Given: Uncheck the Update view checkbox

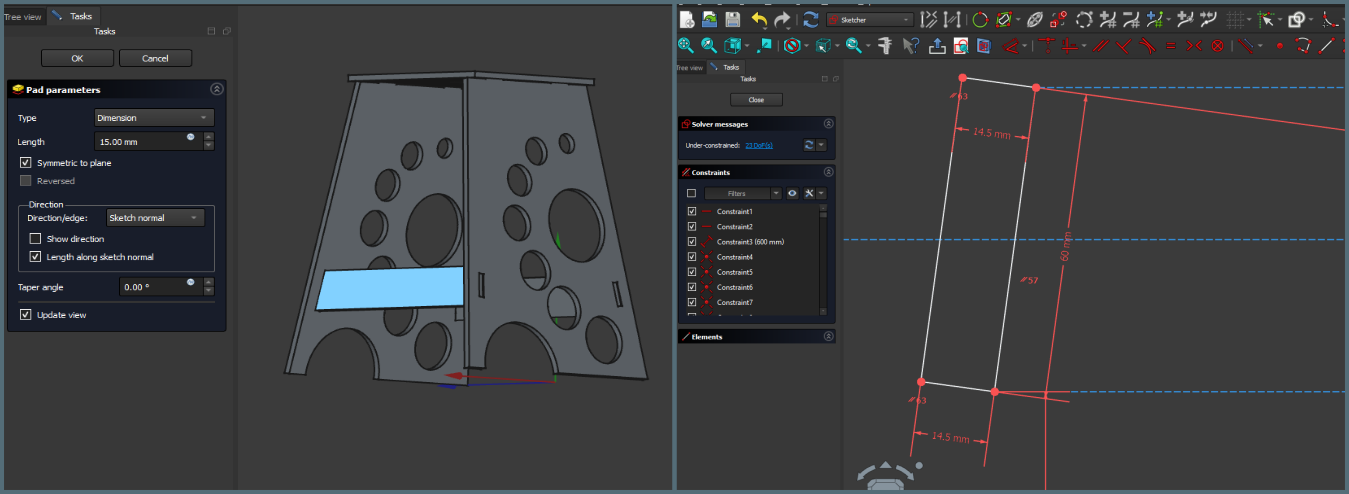Looking at the screenshot, I should click(x=25, y=314).
